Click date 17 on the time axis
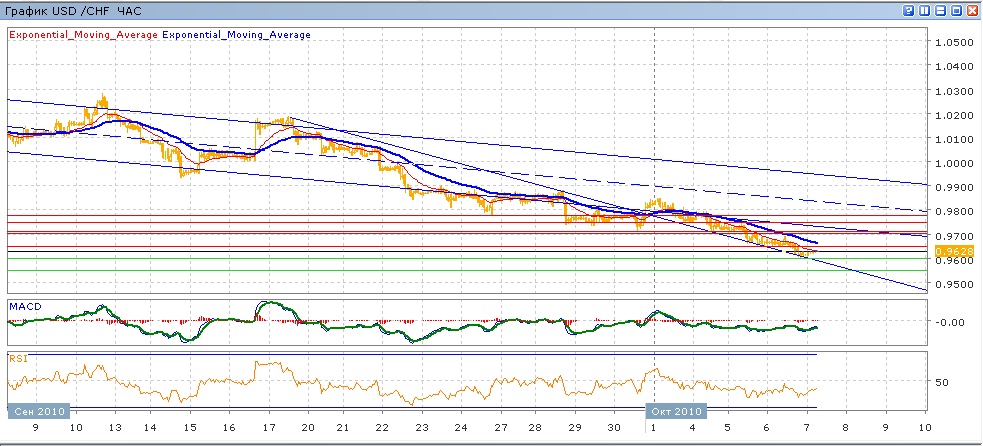This screenshot has height=446, width=983. (267, 426)
